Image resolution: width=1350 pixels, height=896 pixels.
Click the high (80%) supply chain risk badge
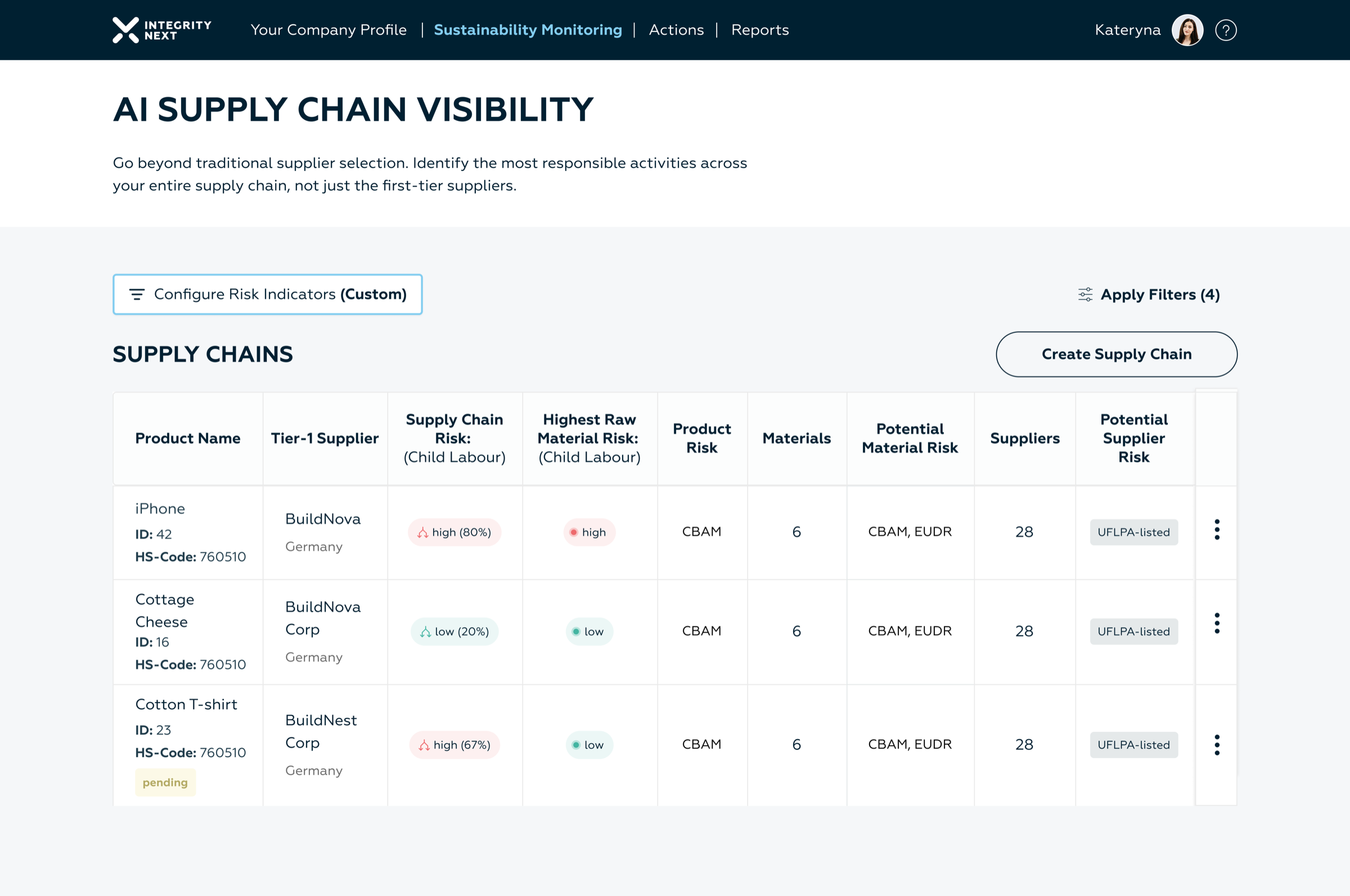(x=454, y=532)
